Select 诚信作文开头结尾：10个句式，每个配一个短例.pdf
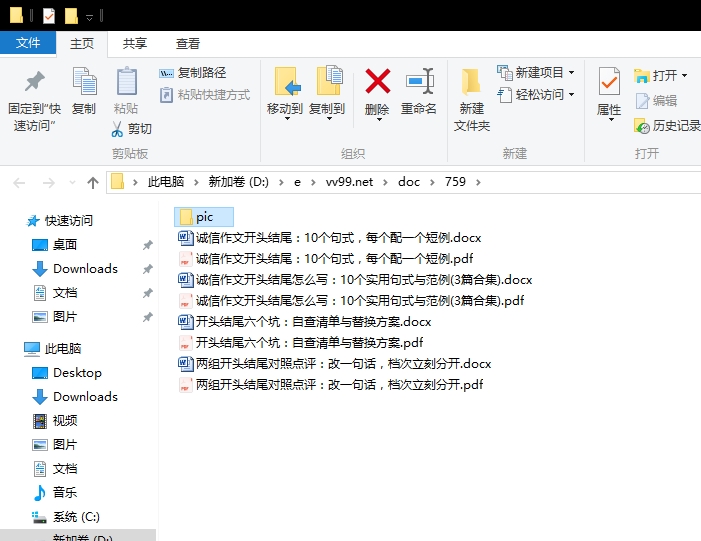Screen dimensions: 701x541 click(325, 258)
